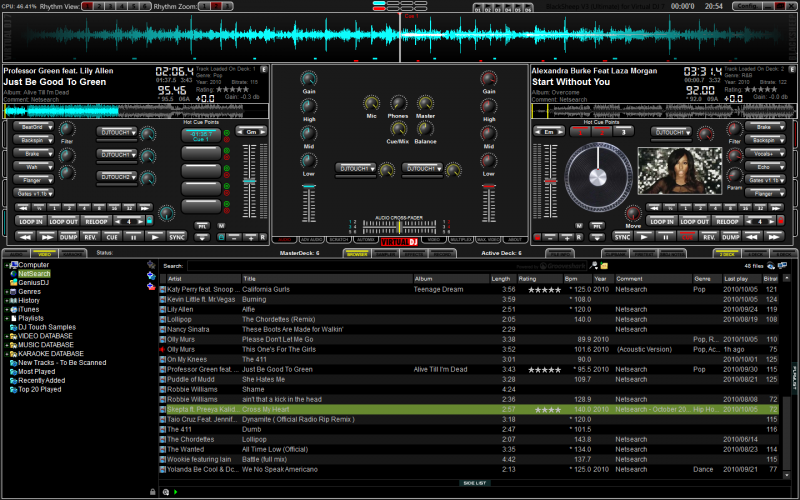Click the right deck jog wheel
This screenshot has width=800, height=500.
[597, 177]
